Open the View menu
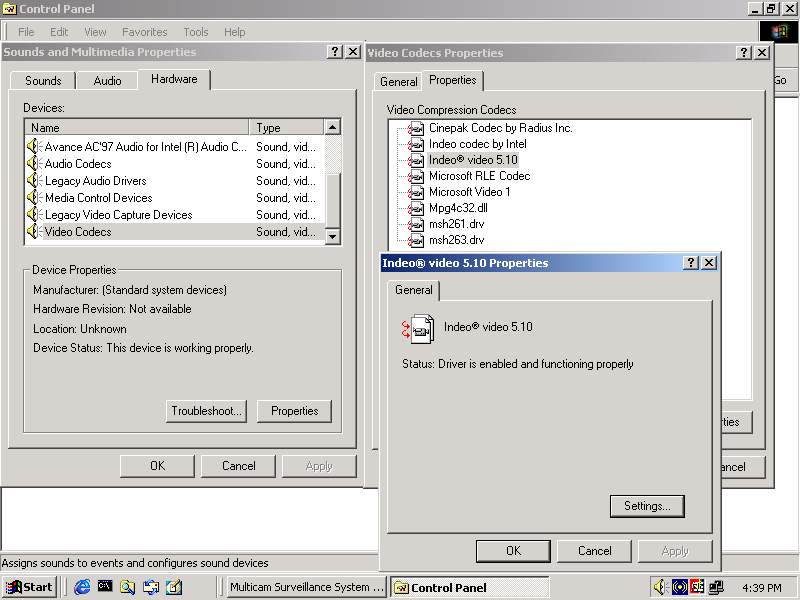The height and width of the screenshot is (600, 800). click(95, 32)
